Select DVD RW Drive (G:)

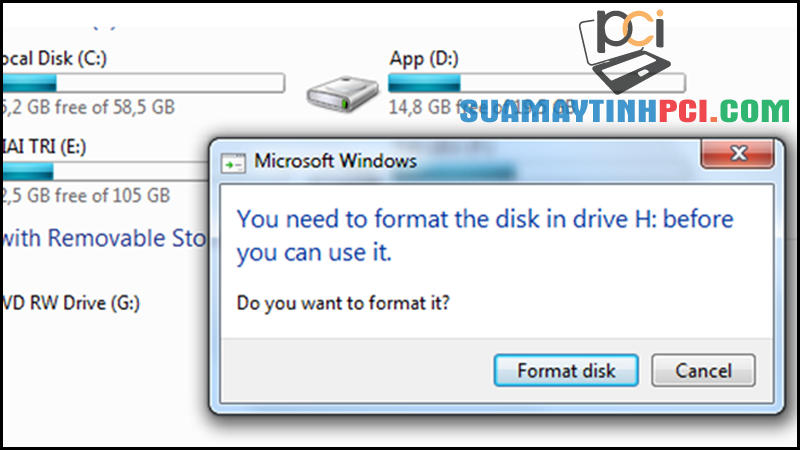(70, 303)
